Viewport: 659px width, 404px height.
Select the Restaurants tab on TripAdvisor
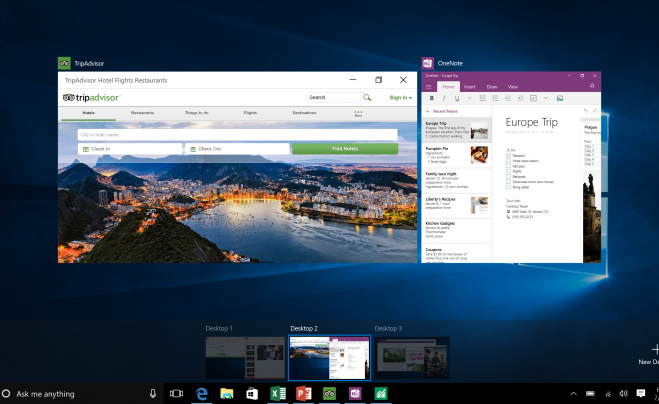click(142, 113)
